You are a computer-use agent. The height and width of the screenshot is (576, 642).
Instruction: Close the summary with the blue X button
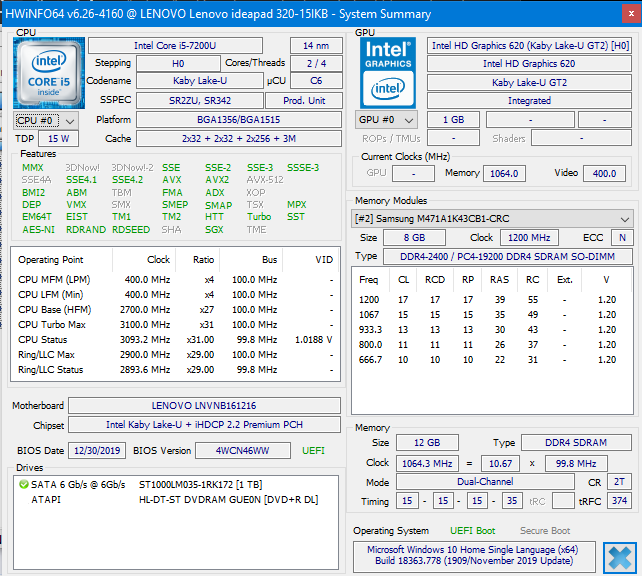[x=619, y=556]
